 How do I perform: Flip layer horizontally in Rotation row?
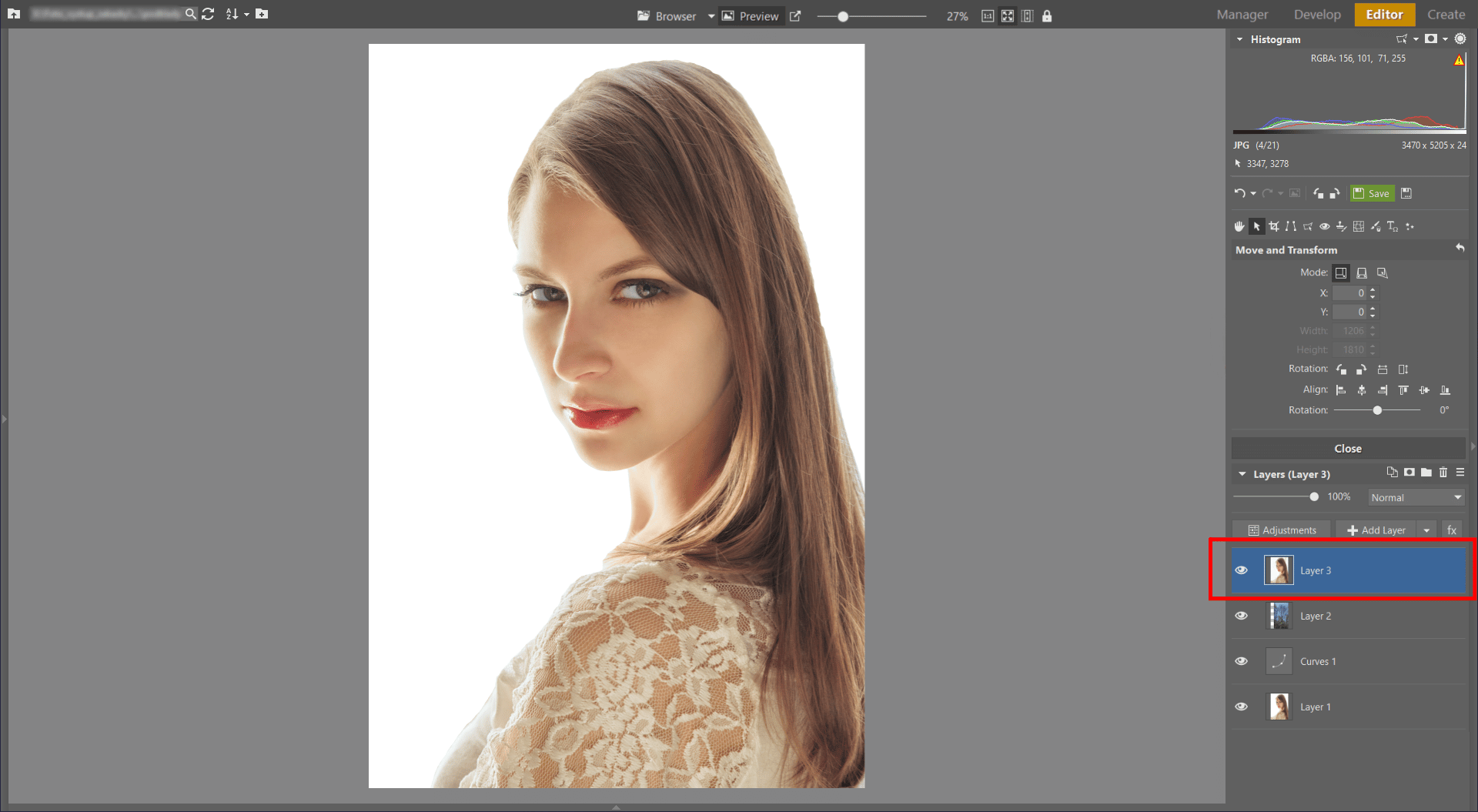tap(1383, 369)
